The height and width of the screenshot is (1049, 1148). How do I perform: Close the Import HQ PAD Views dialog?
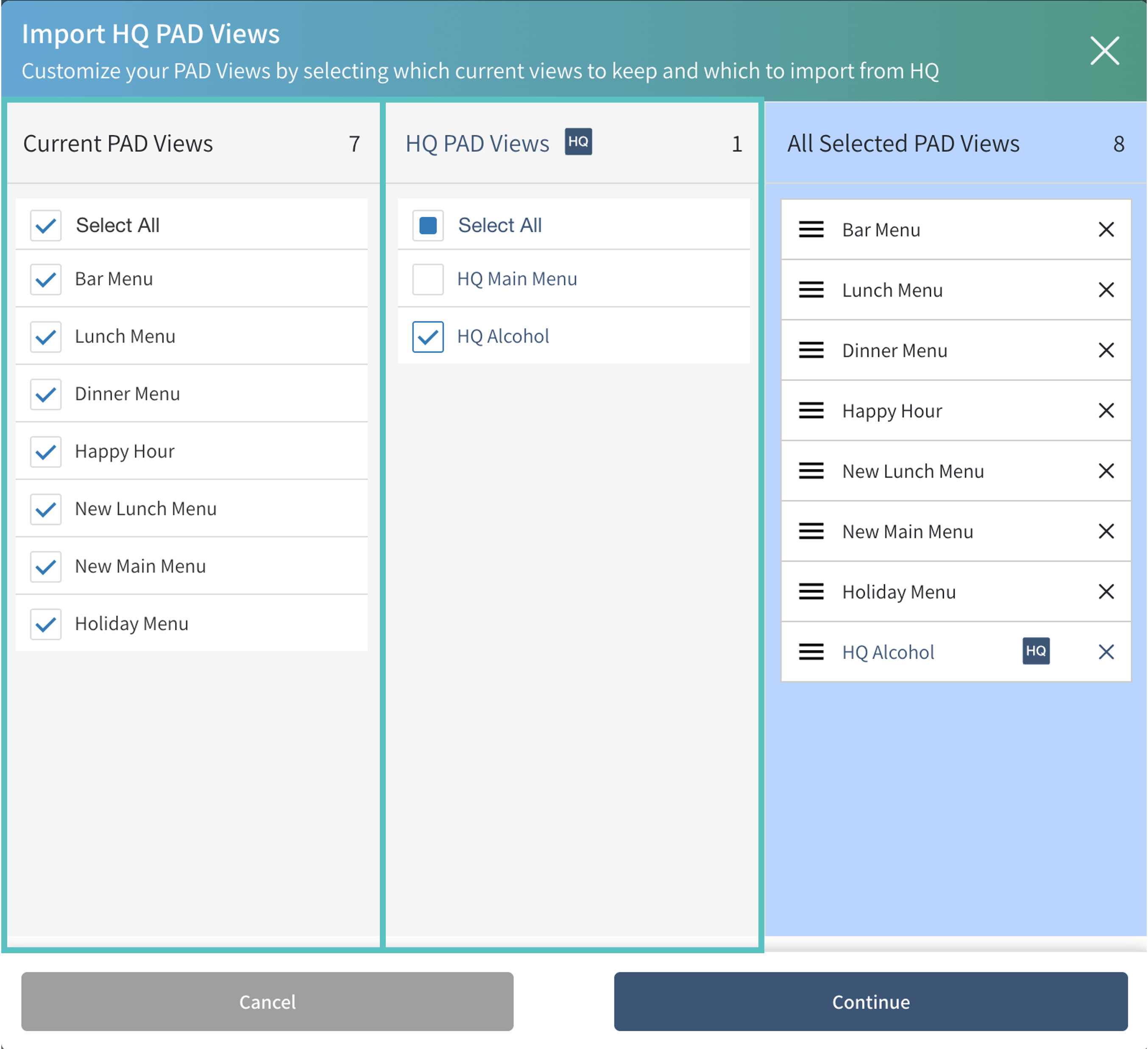(x=1104, y=51)
